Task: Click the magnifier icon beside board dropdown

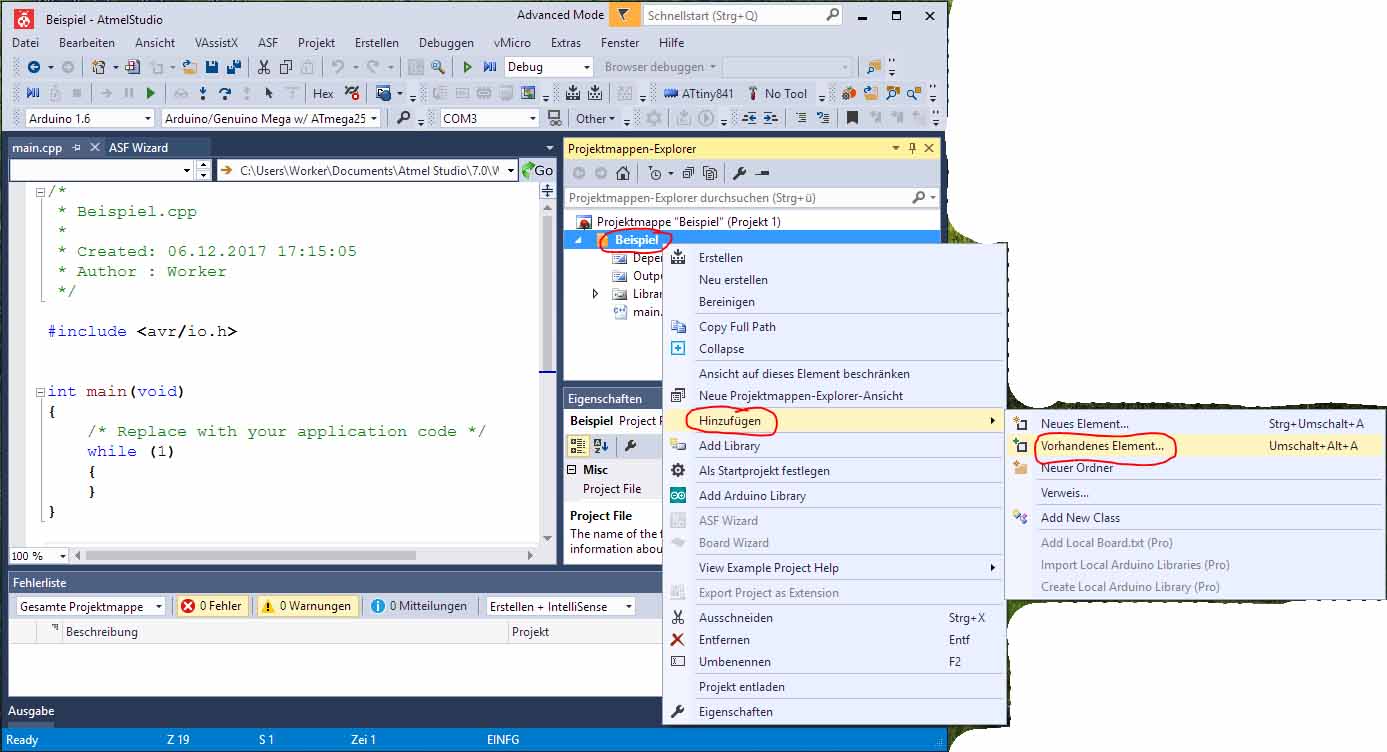Action: tap(403, 118)
